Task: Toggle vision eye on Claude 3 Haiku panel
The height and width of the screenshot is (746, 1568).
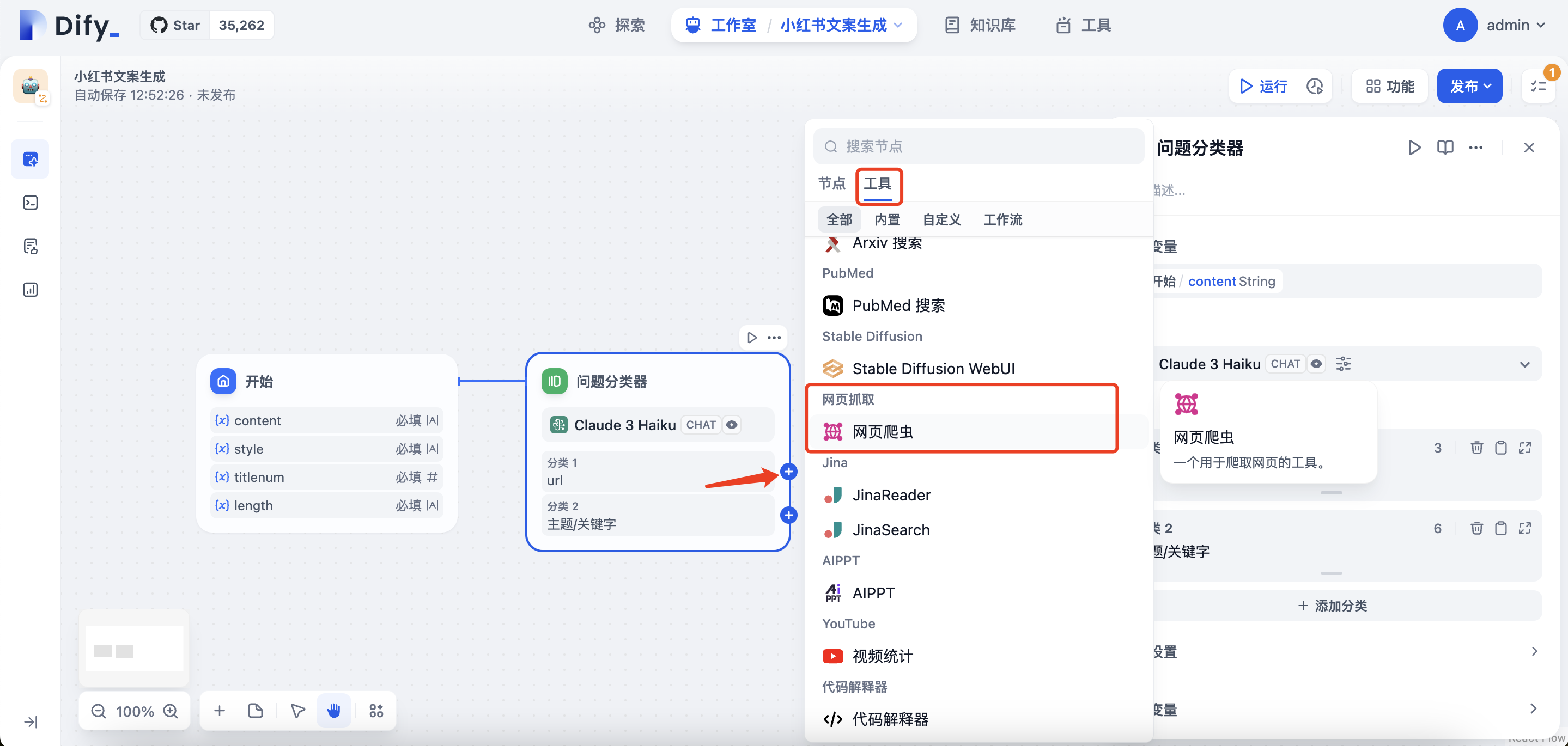Action: tap(1316, 364)
